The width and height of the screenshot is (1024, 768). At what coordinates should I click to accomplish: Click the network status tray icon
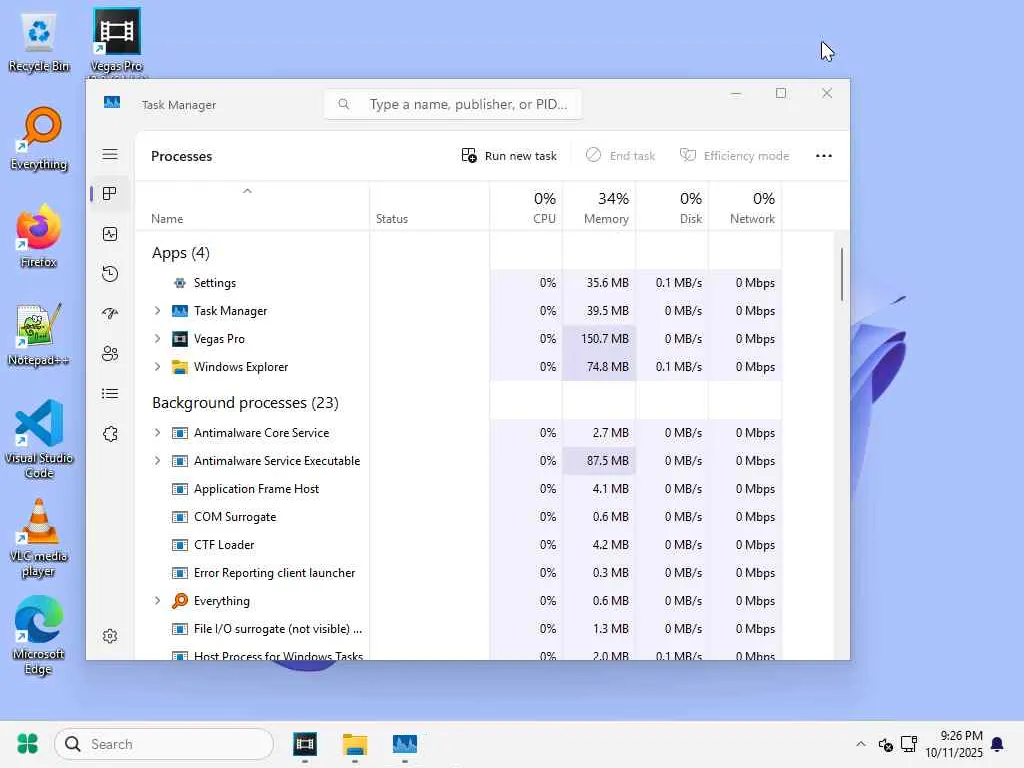(x=909, y=744)
